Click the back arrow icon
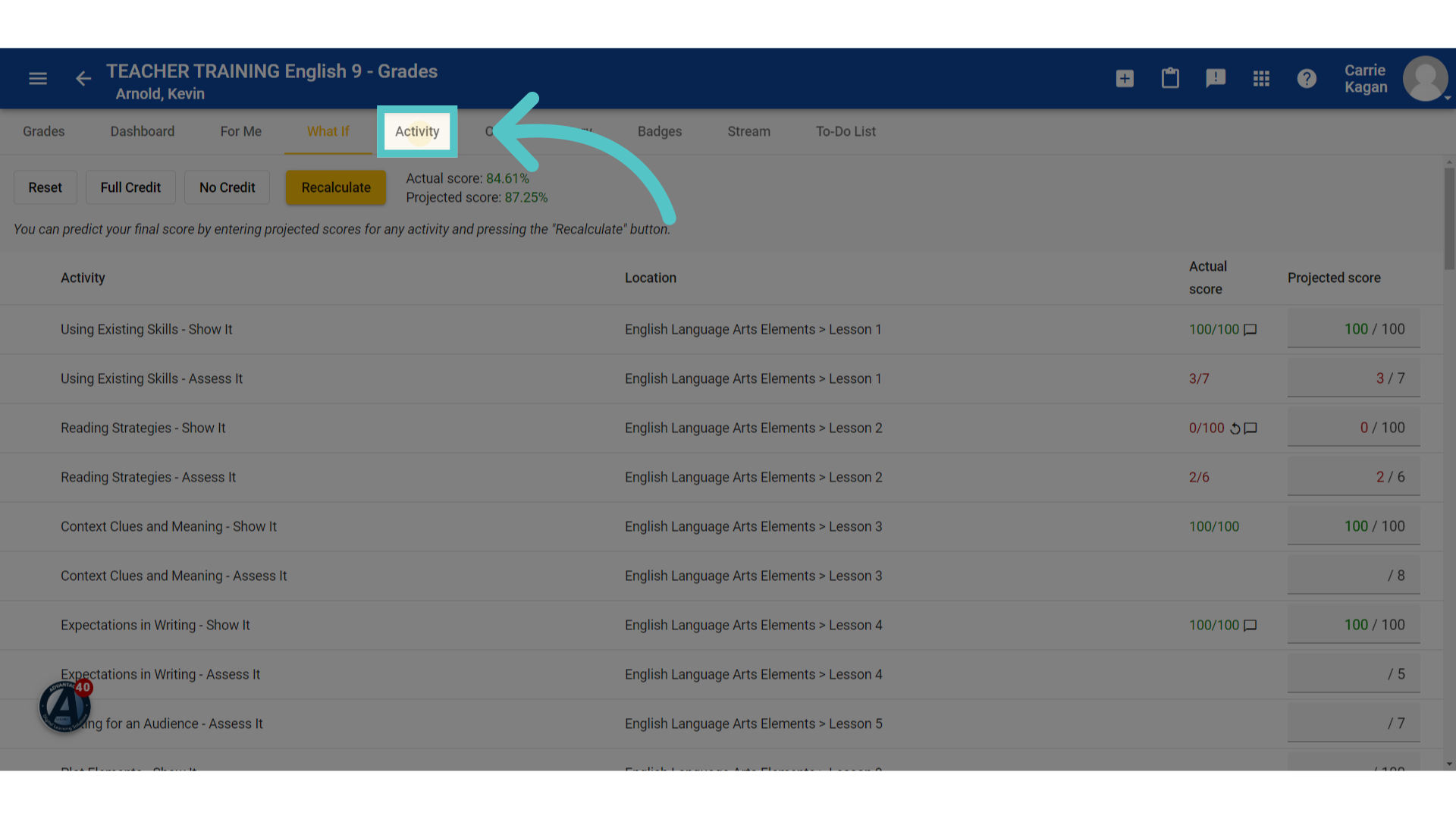1456x819 pixels. pyautogui.click(x=83, y=78)
